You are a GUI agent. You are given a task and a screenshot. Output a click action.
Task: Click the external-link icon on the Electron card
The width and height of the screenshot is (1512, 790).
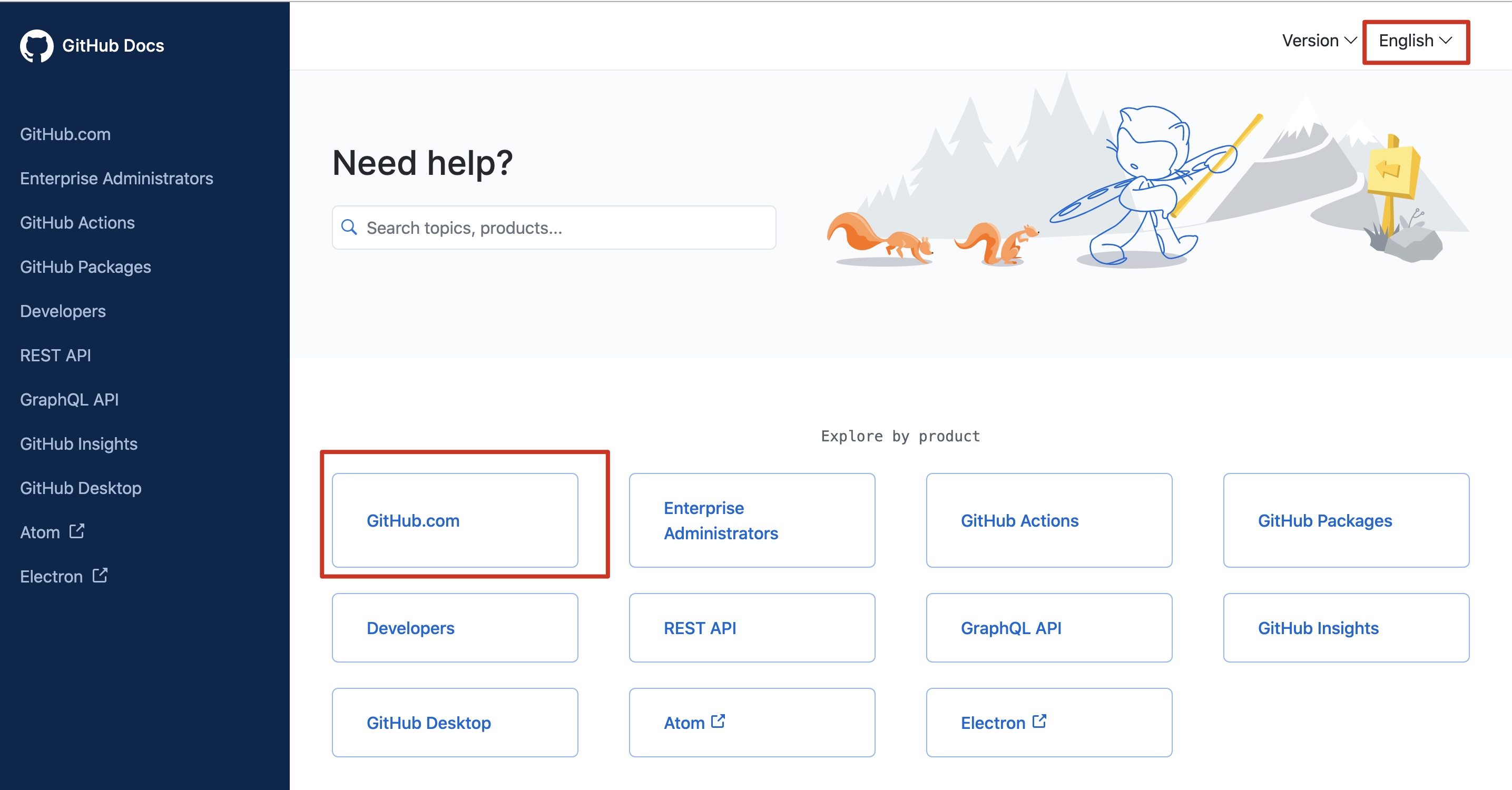point(1039,722)
